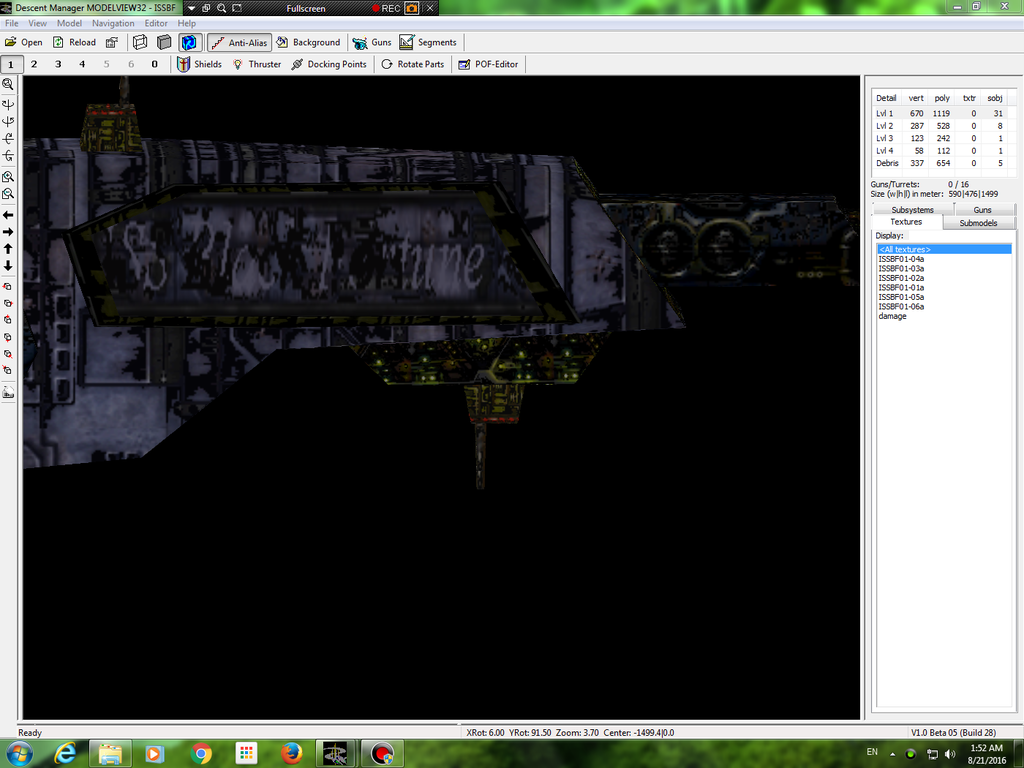Viewport: 1024px width, 768px height.
Task: Click the first cube view preset icon
Action: [8, 287]
